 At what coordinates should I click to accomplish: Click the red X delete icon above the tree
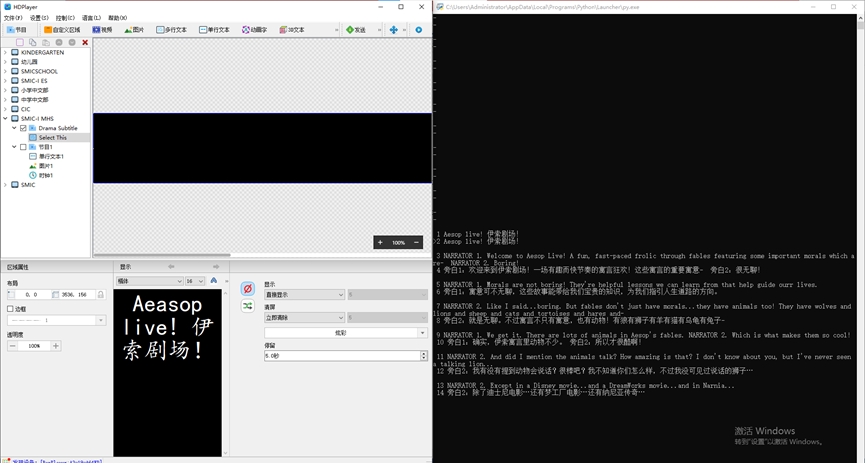point(85,42)
